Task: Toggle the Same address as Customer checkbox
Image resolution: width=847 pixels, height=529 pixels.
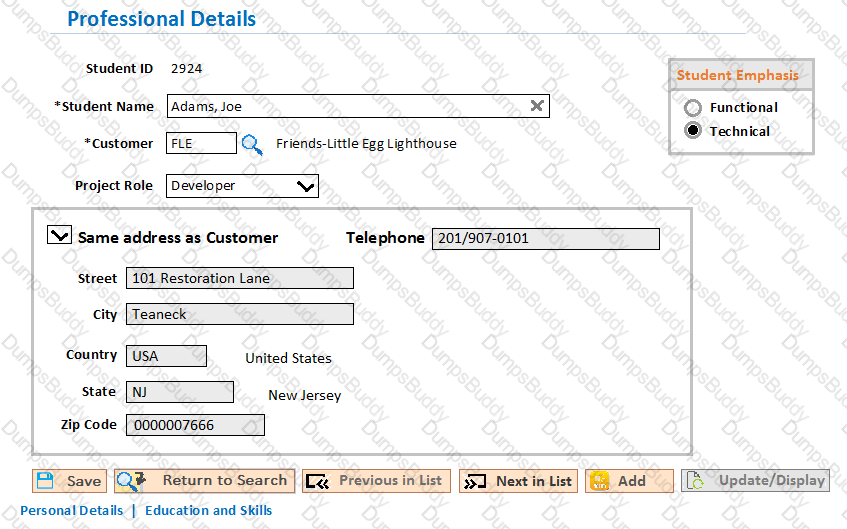Action: [59, 235]
